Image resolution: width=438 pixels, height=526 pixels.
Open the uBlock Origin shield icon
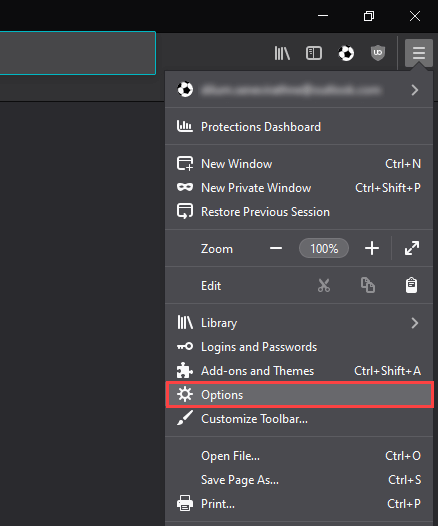tap(378, 53)
